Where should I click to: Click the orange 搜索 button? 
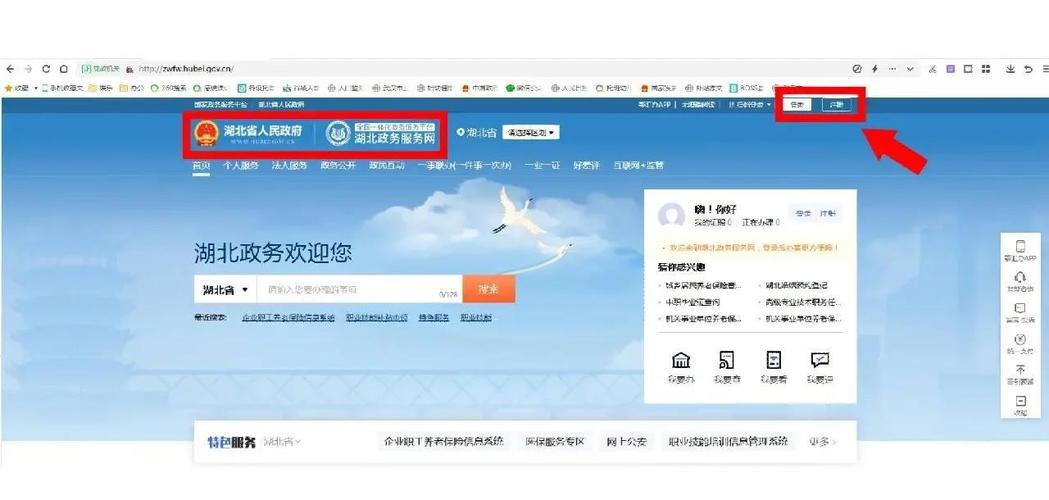489,289
